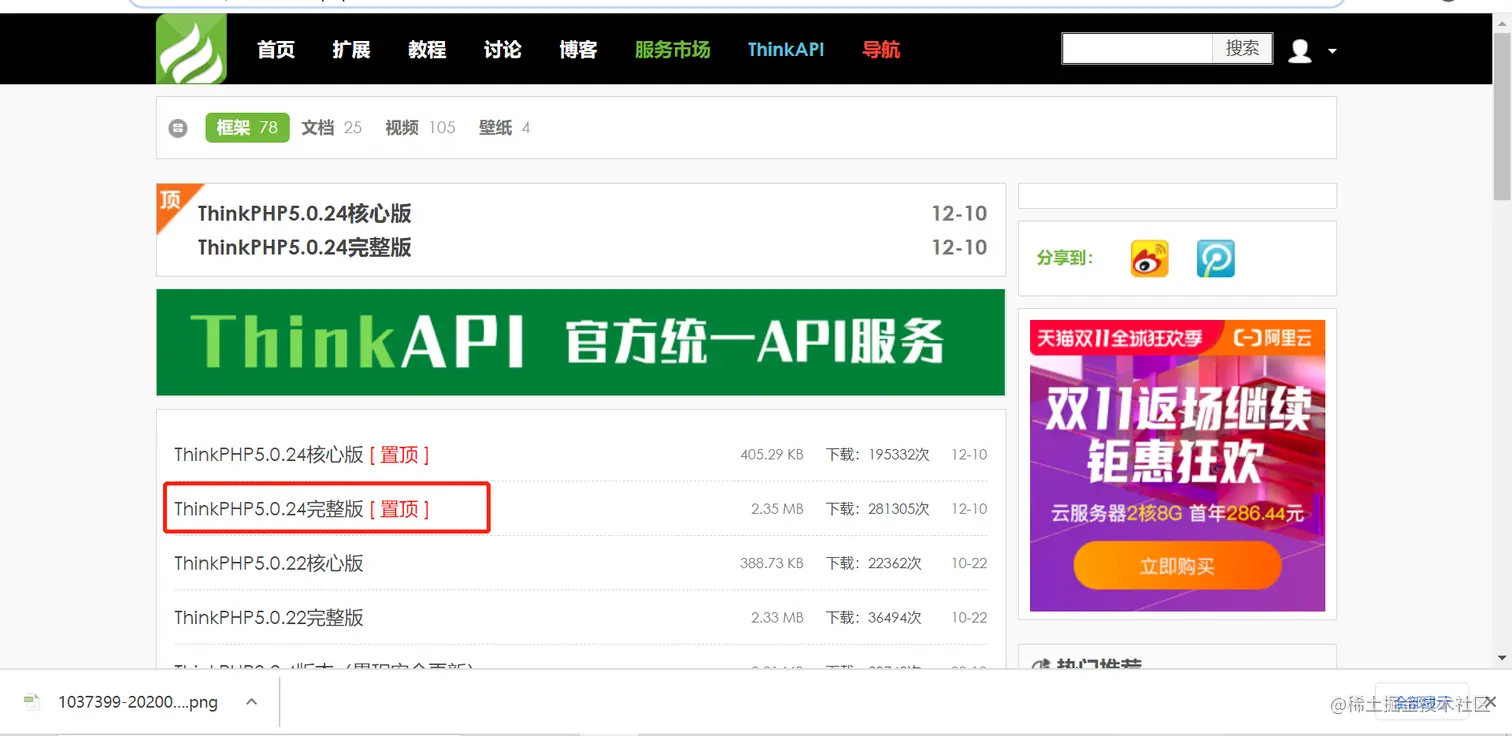Image resolution: width=1512 pixels, height=736 pixels.
Task: Open the user account avatar icon
Action: (1300, 50)
